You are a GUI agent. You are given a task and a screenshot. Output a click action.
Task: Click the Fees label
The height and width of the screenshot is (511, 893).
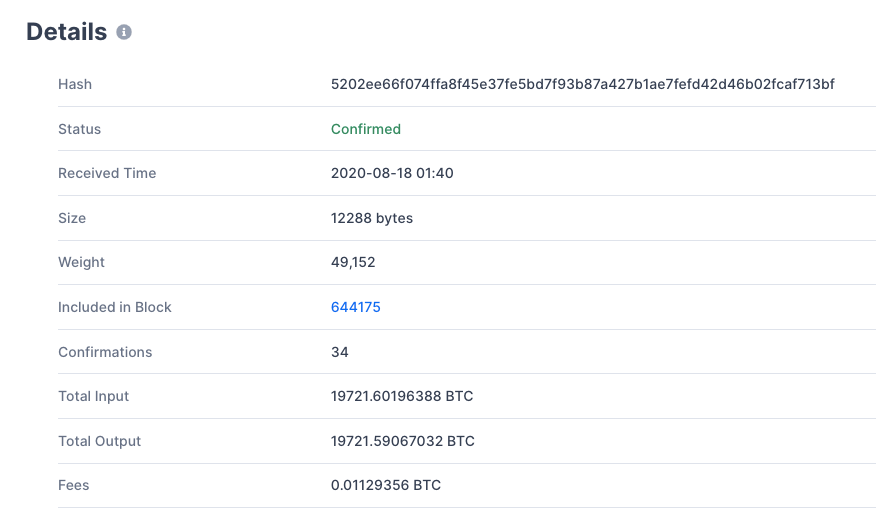[73, 485]
